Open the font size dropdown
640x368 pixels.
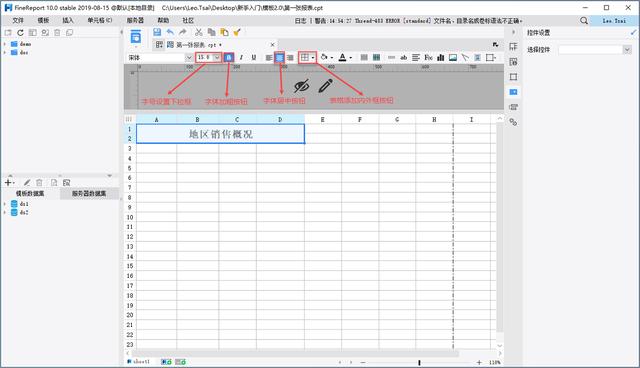click(217, 58)
